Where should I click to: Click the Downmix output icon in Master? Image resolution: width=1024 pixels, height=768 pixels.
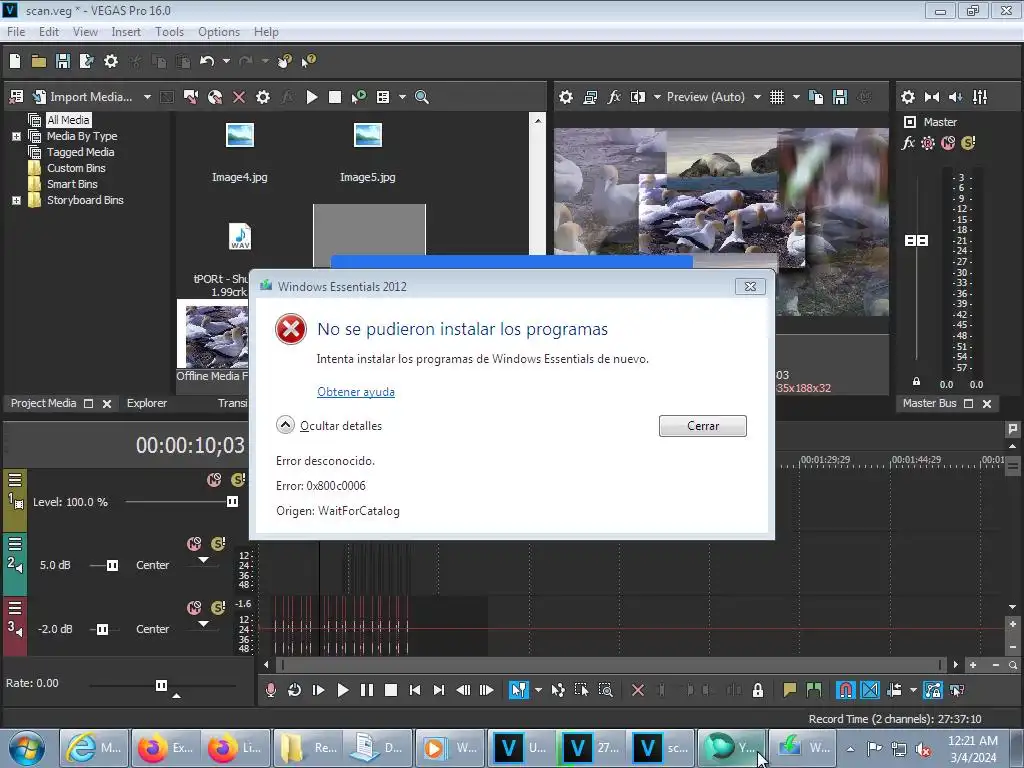(932, 97)
